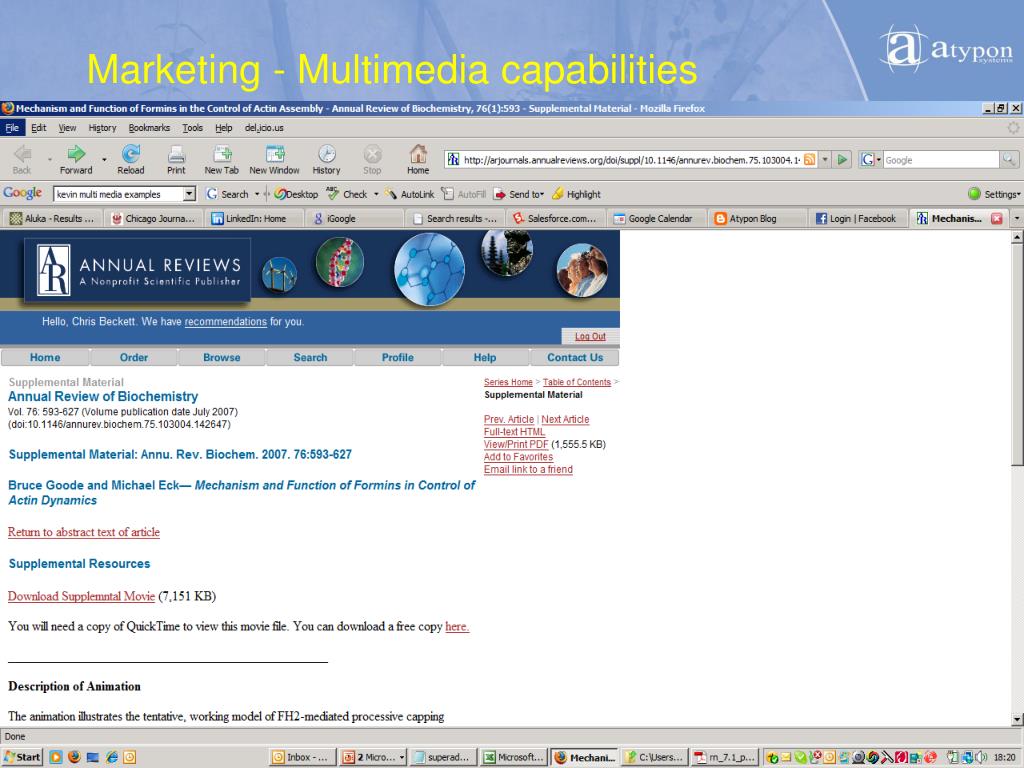Click the Back arrow toolbar icon
Viewport: 1024px width, 768px height.
click(22, 154)
